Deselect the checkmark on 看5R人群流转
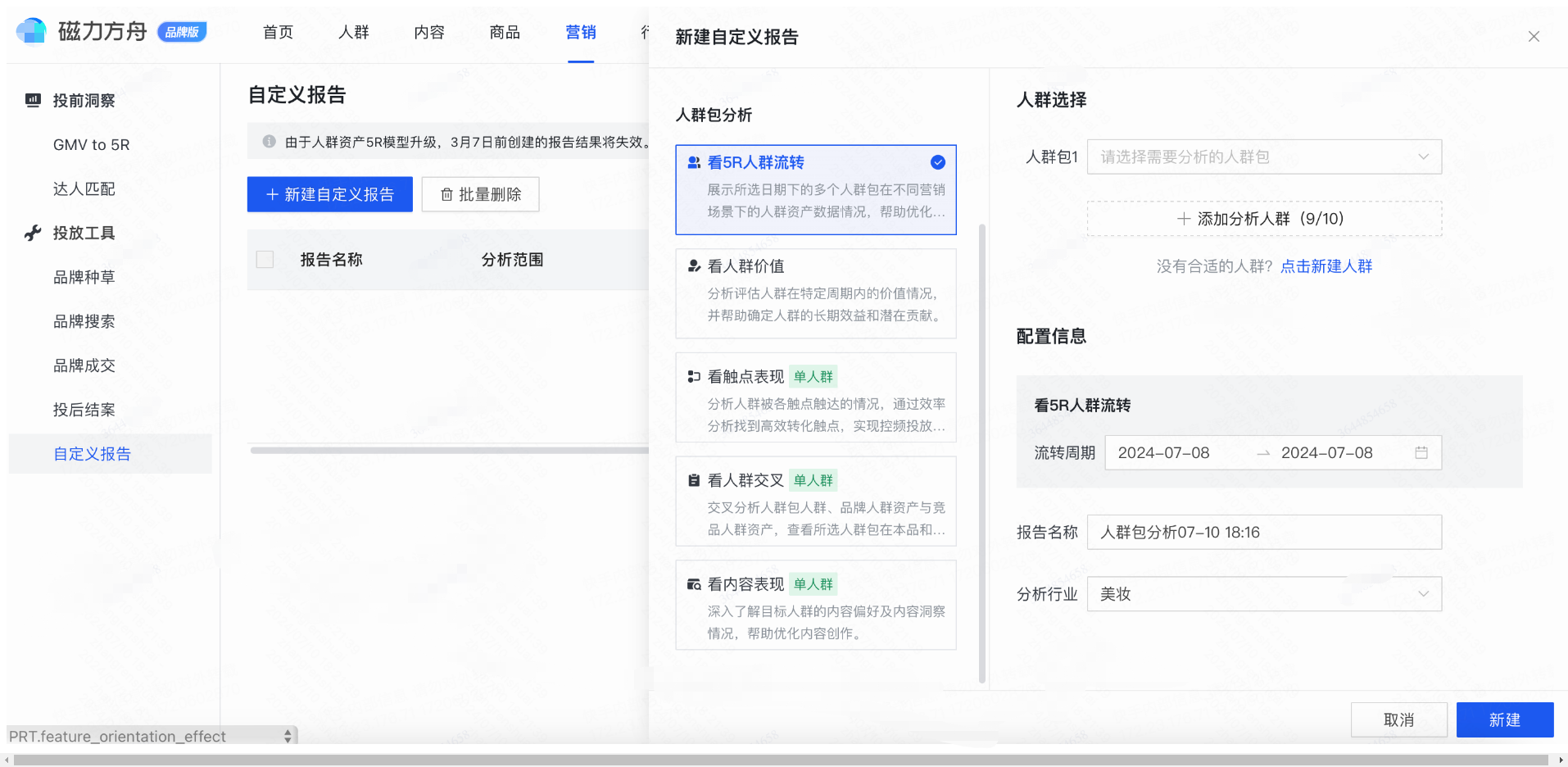Viewport: 1568px width, 767px height. pyautogui.click(x=938, y=161)
